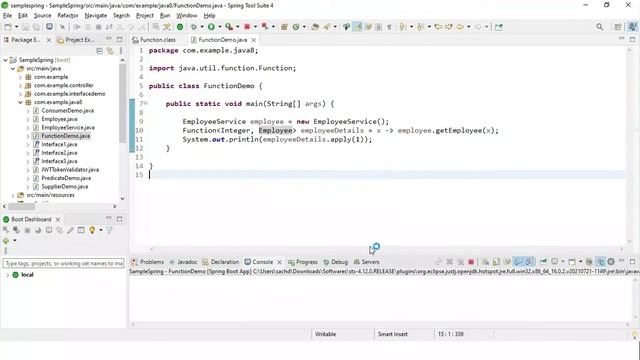
Task: Switch to the Problems tab
Action: click(148, 262)
